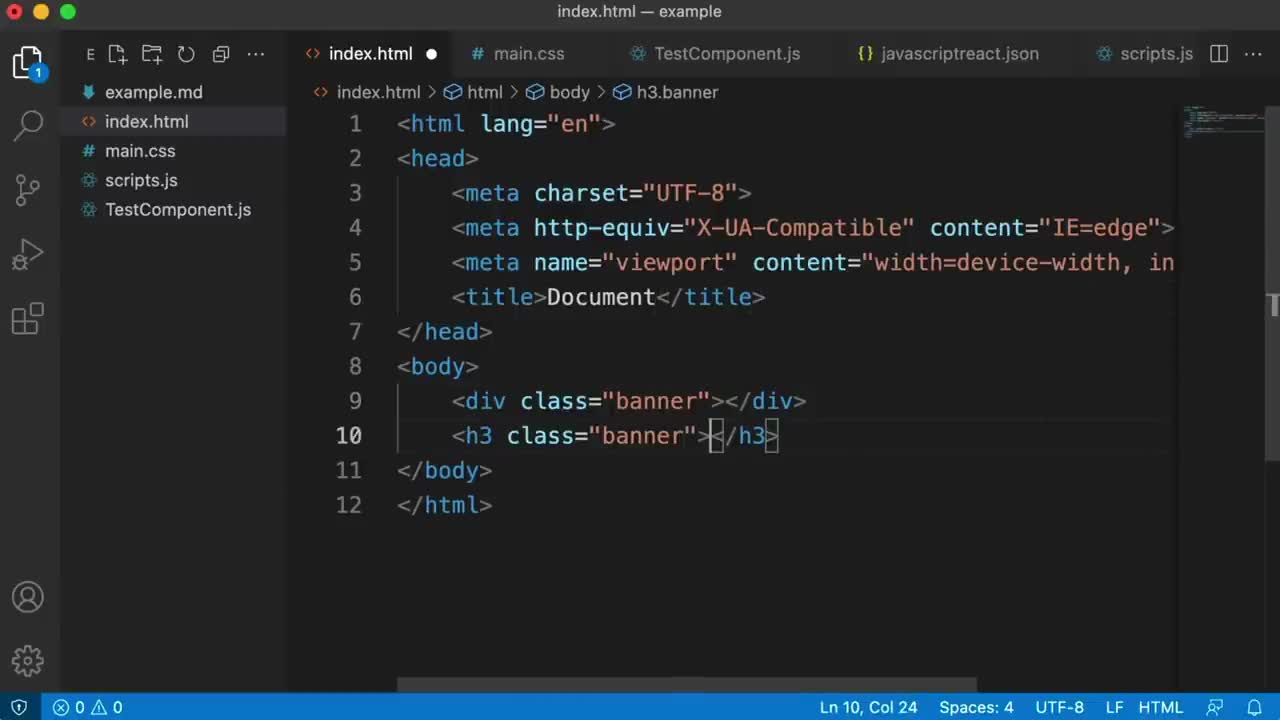The width and height of the screenshot is (1280, 720).
Task: Change file encoding via UTF-8
Action: pyautogui.click(x=1059, y=707)
